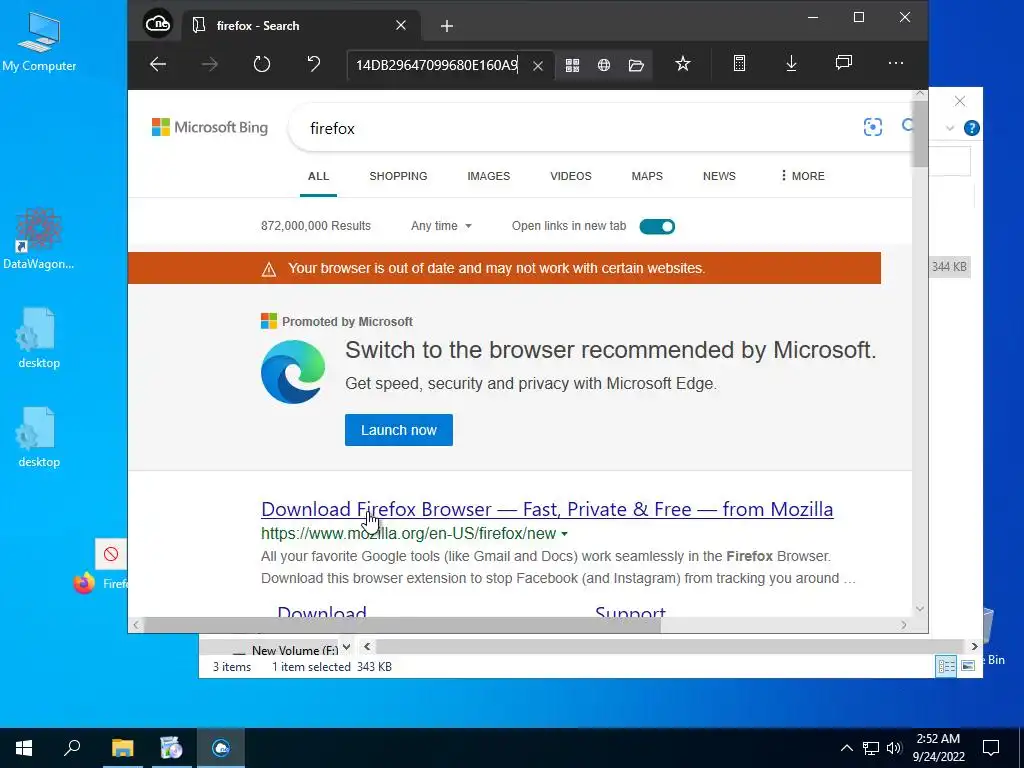Collapse New Volume (F:) tree chevron
This screenshot has height=768, width=1024.
coord(346,647)
